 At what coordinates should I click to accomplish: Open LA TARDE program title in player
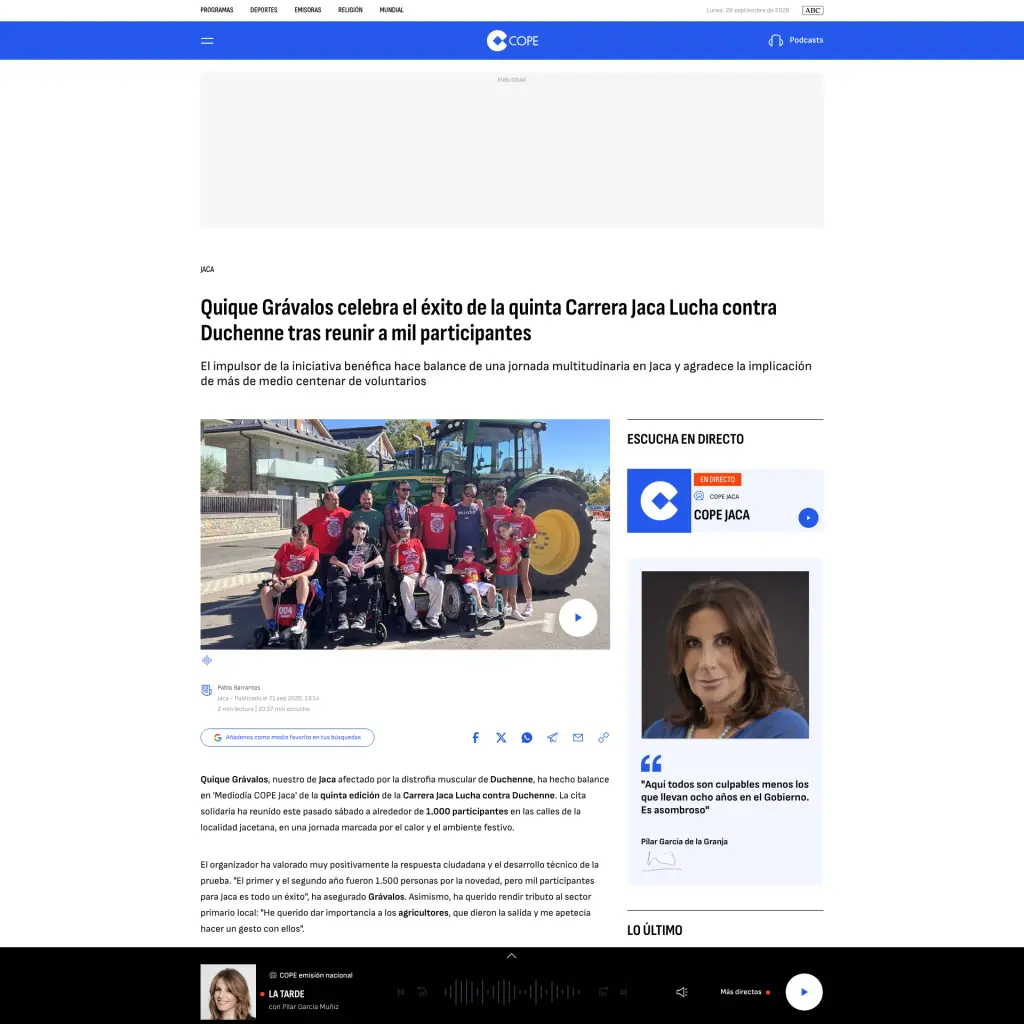286,994
